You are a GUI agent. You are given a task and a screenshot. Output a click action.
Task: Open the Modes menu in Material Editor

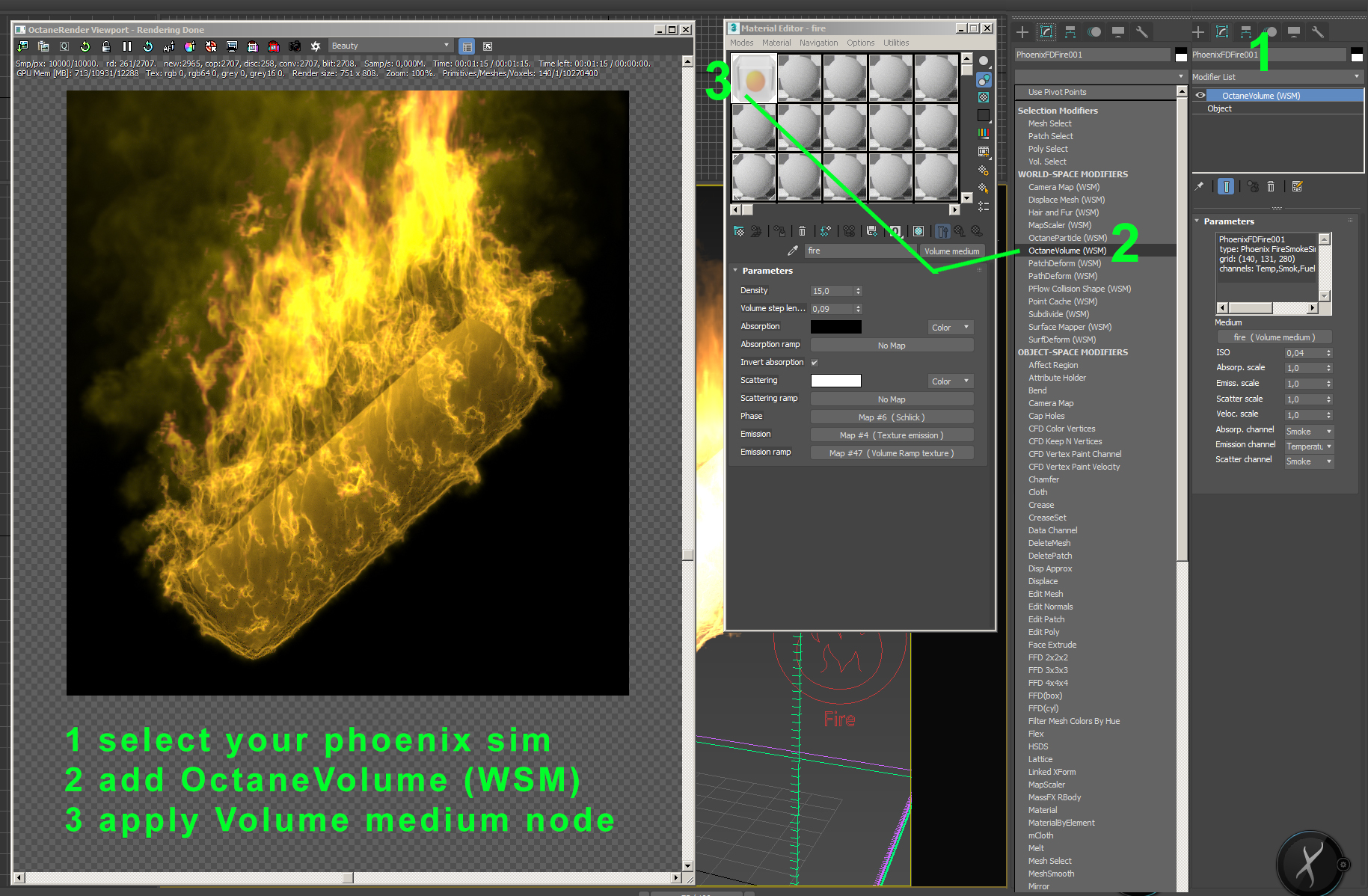click(x=741, y=43)
